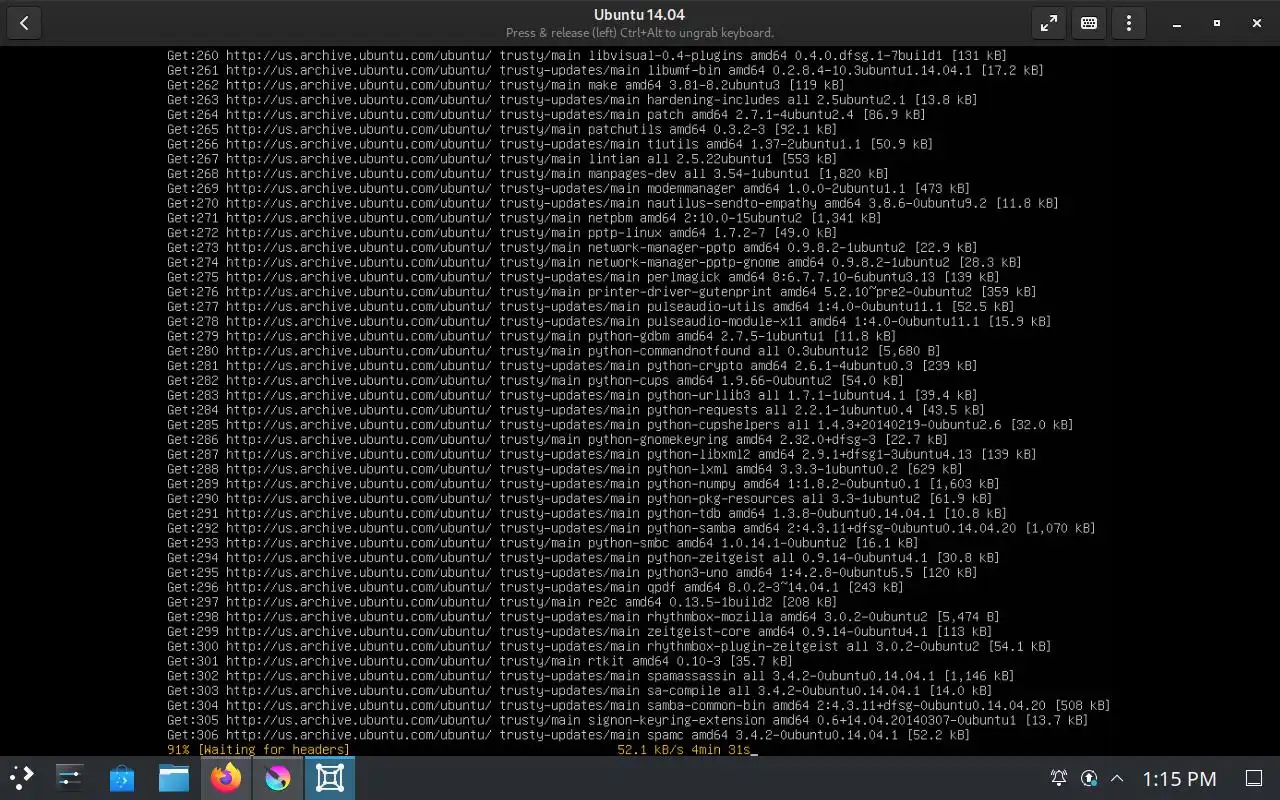Click the Get:264 patch amd64 line
Viewport: 1280px width, 800px height.
pos(546,115)
